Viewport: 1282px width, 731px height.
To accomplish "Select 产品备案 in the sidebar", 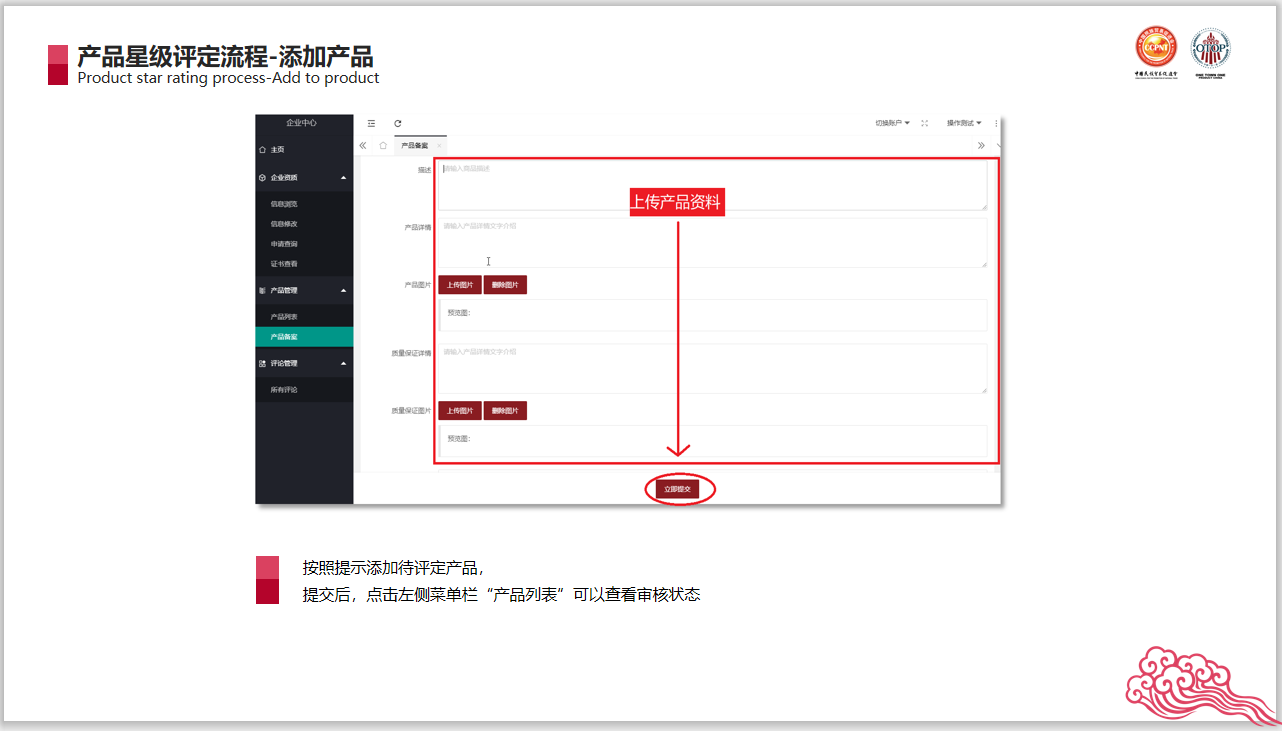I will coord(304,337).
